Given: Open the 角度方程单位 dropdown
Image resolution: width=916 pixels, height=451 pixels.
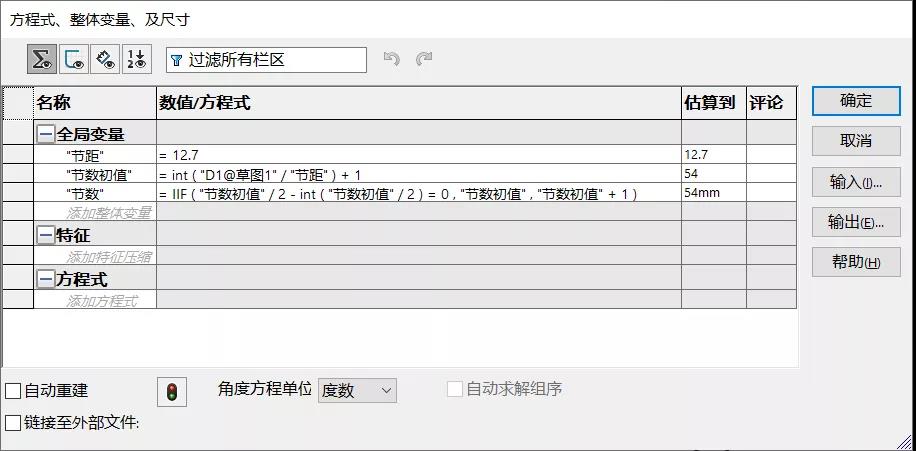Looking at the screenshot, I should (357, 390).
